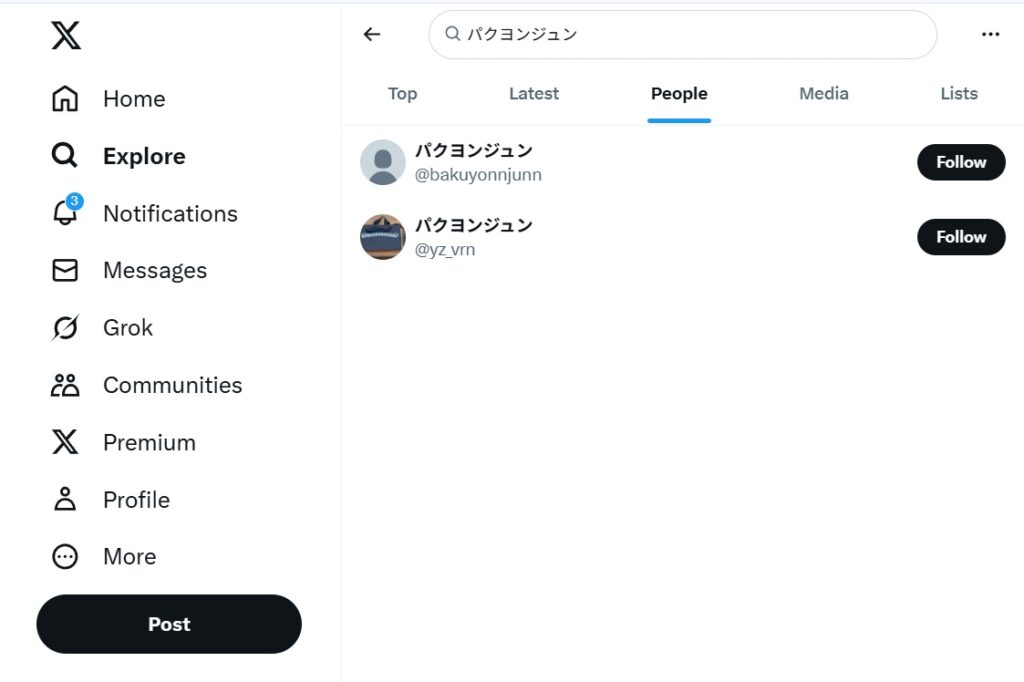
Task: Click the search query input field
Action: tap(682, 34)
